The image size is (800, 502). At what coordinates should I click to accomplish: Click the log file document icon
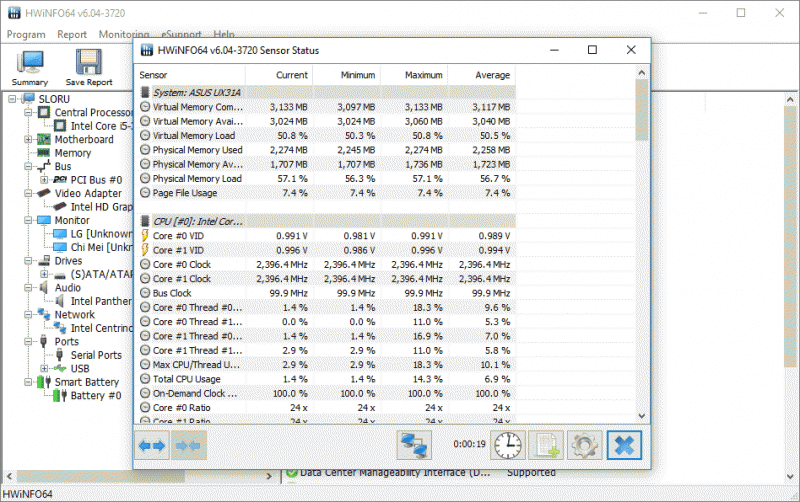coord(546,445)
